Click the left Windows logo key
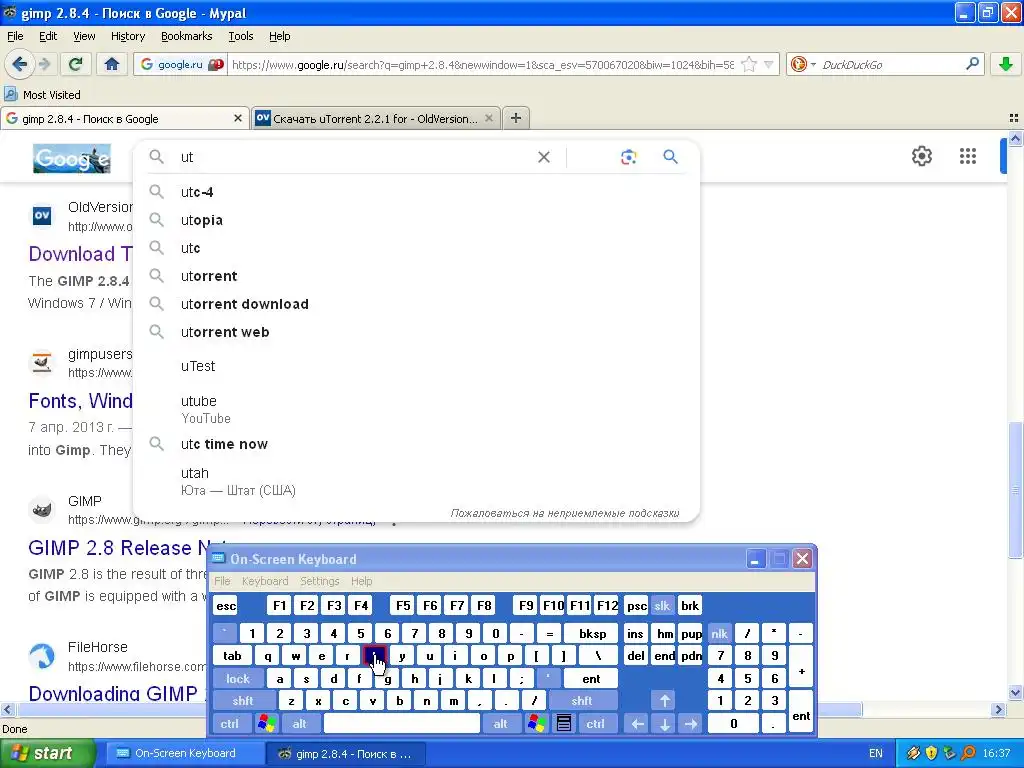 click(266, 724)
